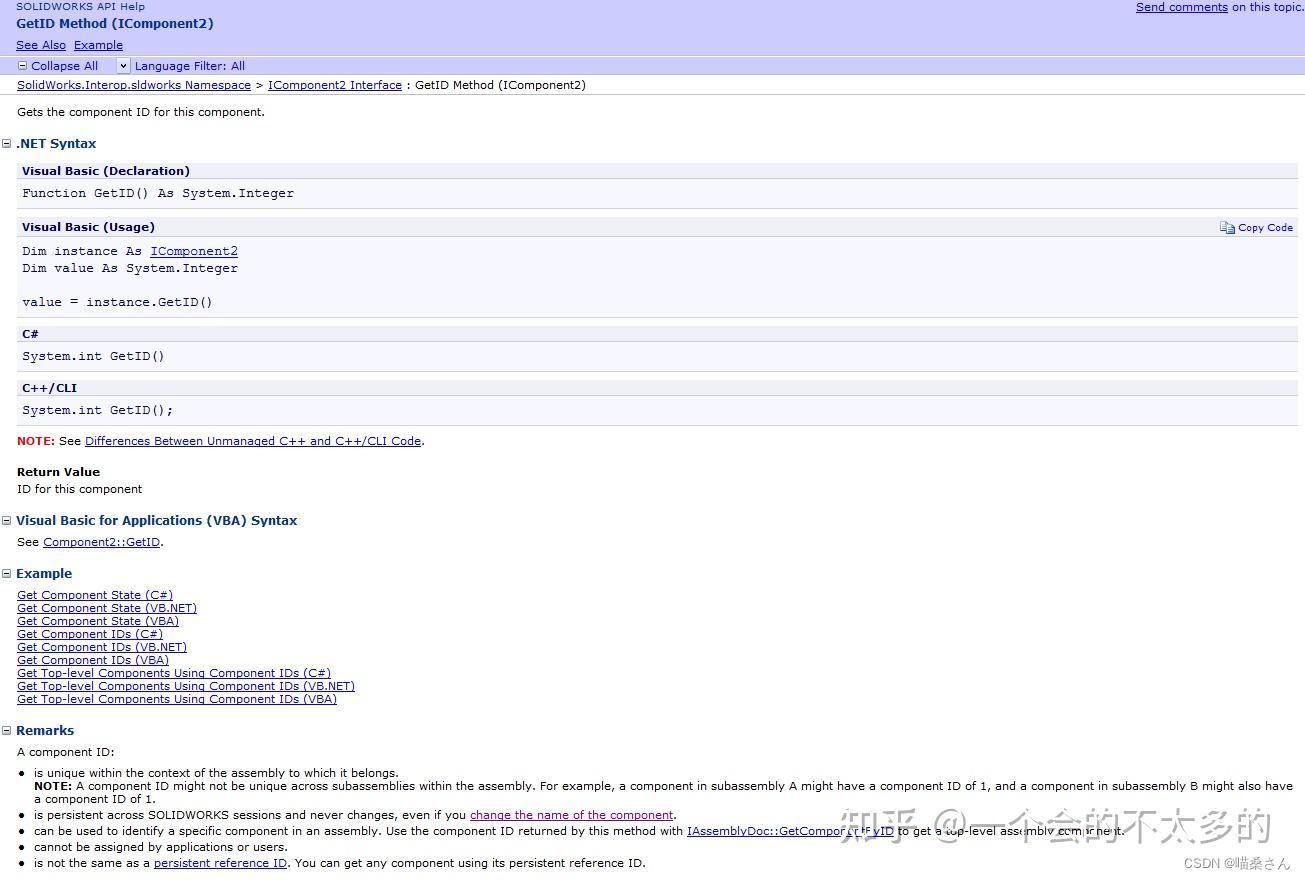This screenshot has height=880, width=1305.
Task: Collapse the Remarks section
Action: click(x=7, y=731)
